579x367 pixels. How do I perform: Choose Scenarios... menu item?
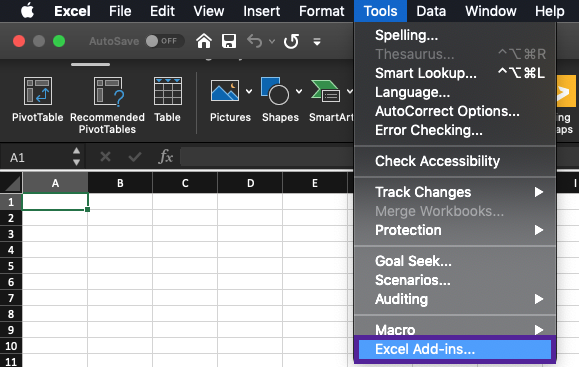455,280
